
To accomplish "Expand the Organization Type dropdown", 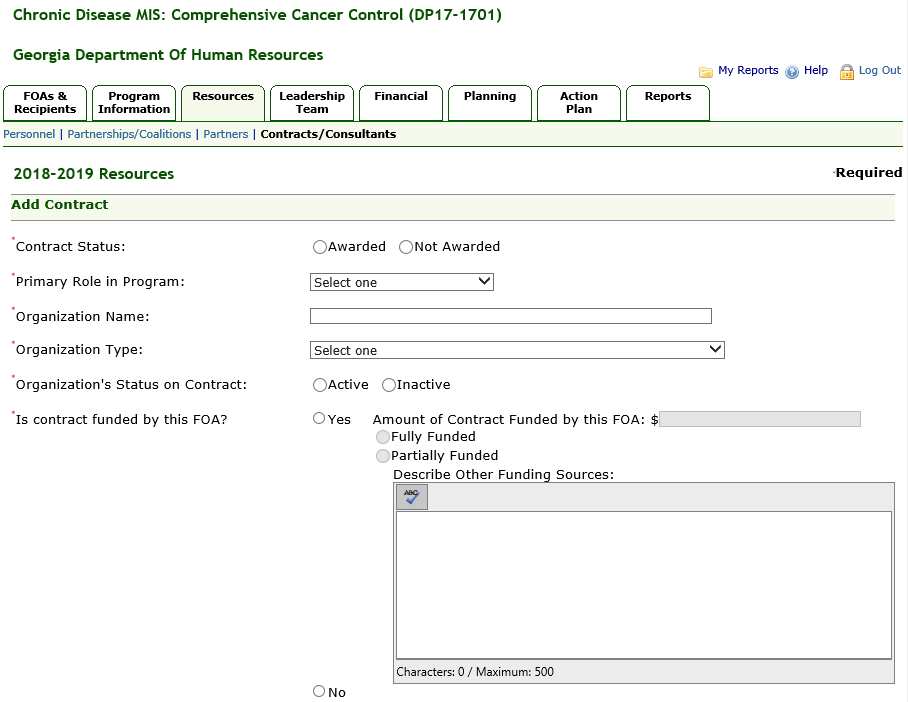I will (x=517, y=350).
